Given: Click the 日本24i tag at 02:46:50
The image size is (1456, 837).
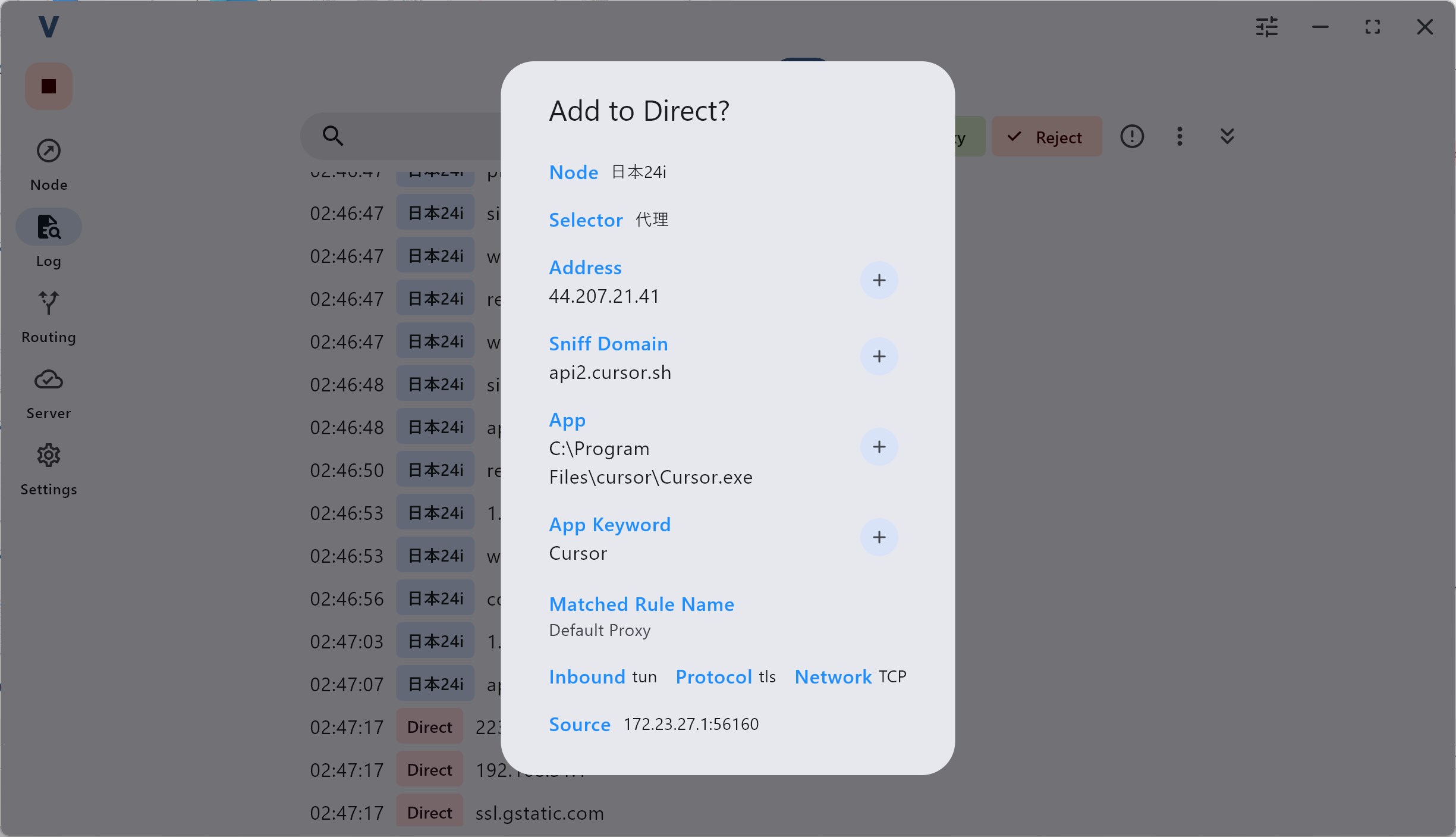Looking at the screenshot, I should [x=436, y=470].
